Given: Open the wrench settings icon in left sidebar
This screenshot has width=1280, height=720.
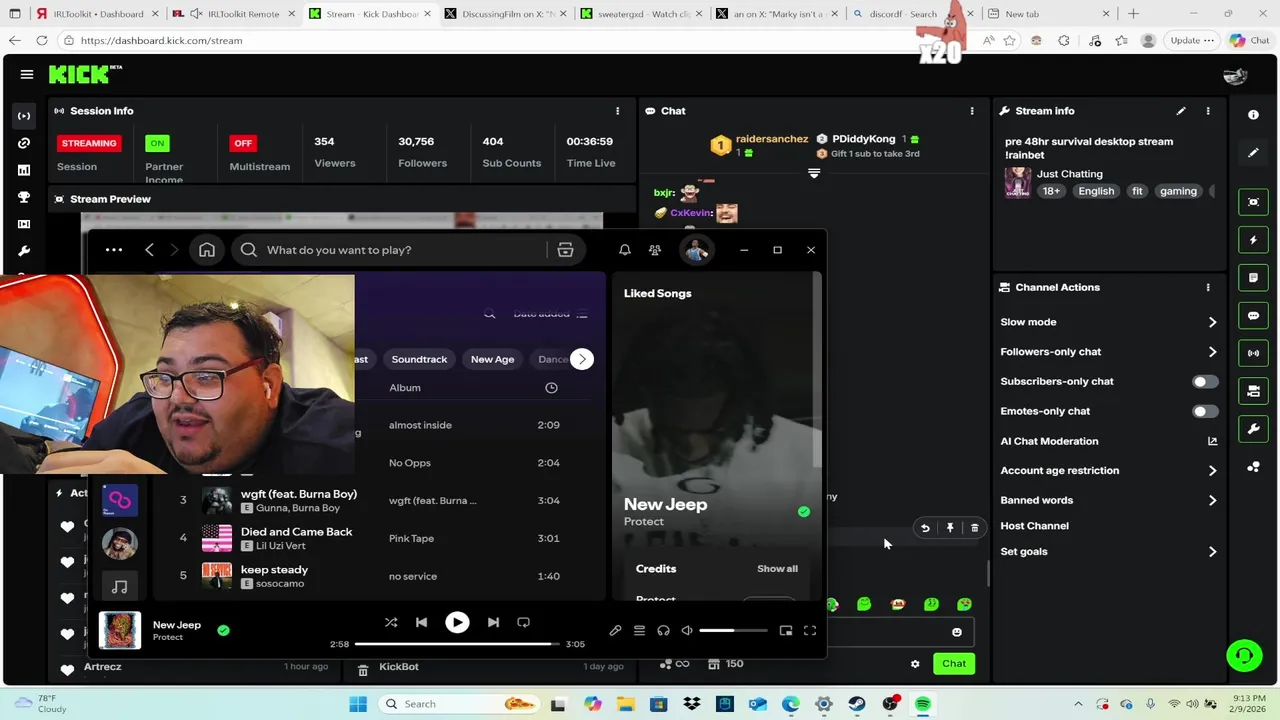Looking at the screenshot, I should click(x=24, y=251).
